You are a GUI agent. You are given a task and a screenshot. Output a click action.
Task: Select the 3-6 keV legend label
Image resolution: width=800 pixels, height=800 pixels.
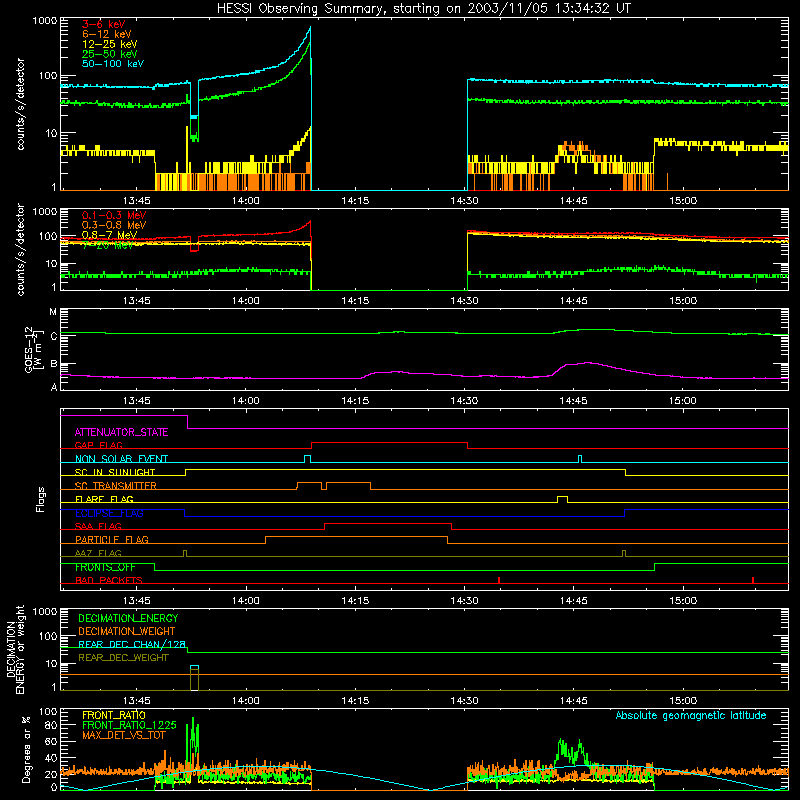103,24
